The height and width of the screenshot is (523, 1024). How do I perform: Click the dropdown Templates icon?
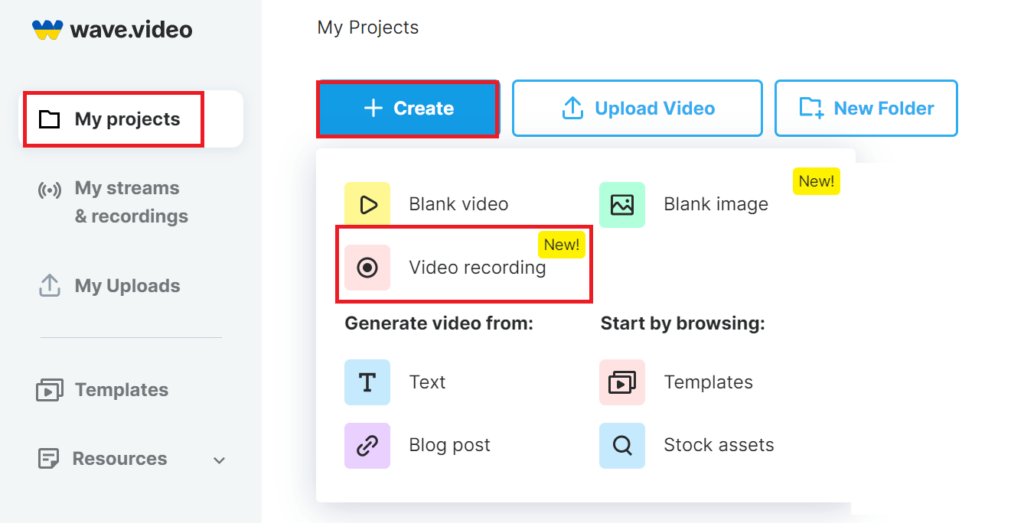point(622,382)
